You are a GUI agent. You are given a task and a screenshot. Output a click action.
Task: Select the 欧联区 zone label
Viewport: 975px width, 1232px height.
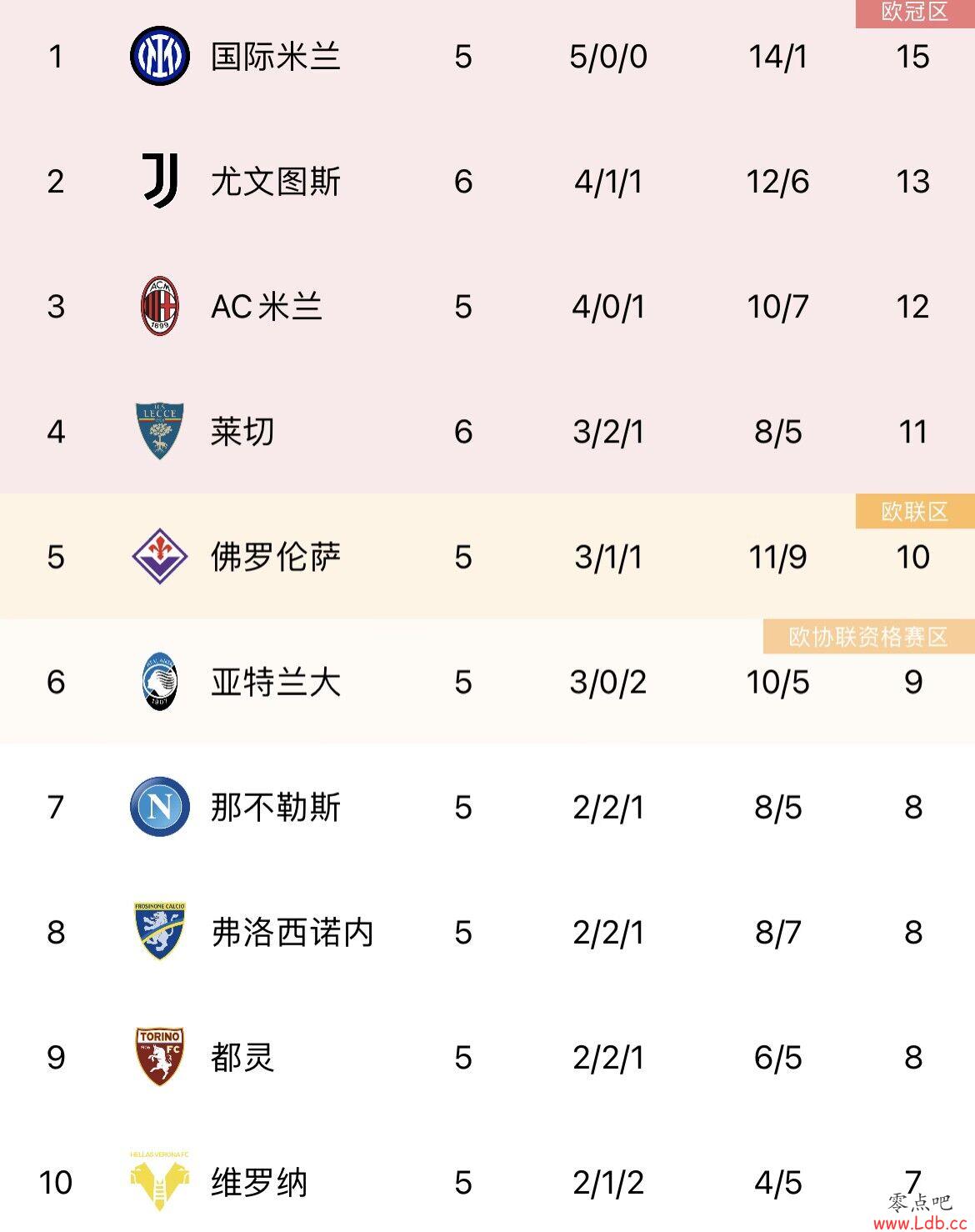915,511
